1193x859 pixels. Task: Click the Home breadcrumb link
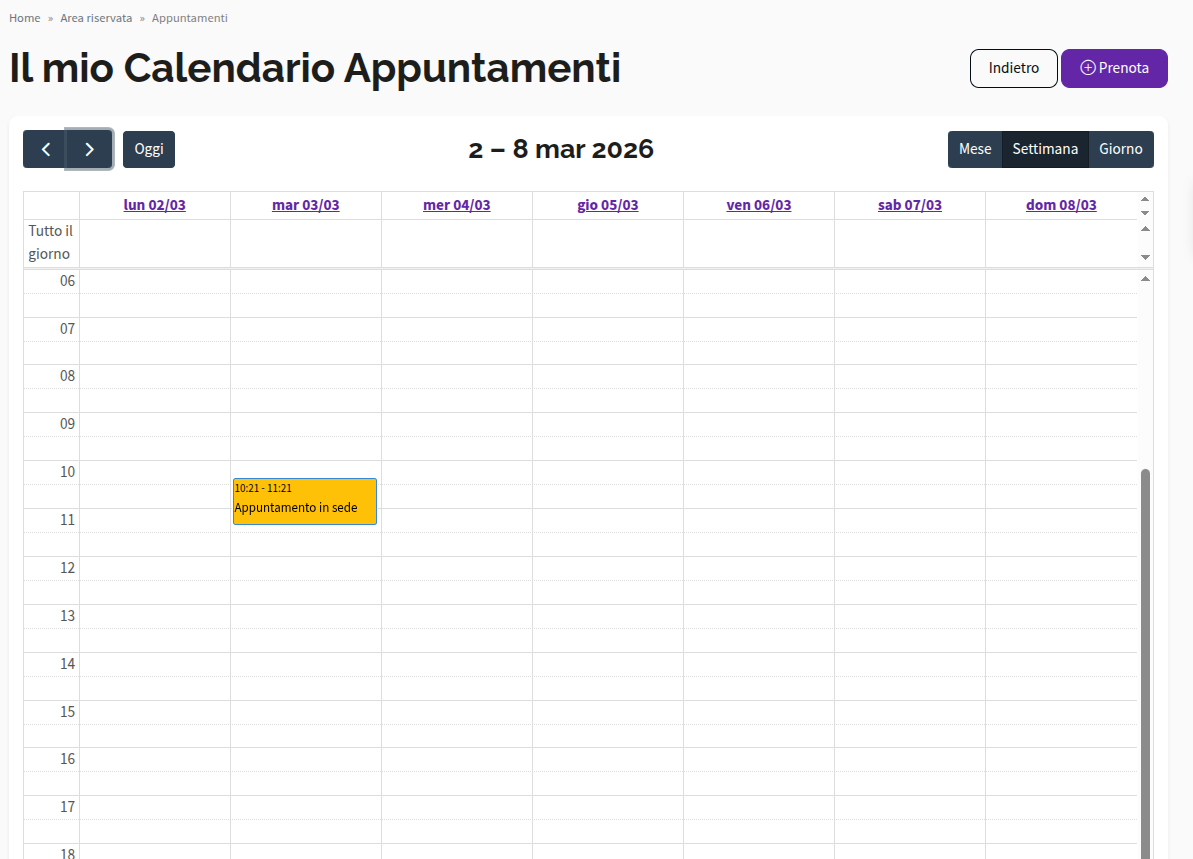pos(24,17)
